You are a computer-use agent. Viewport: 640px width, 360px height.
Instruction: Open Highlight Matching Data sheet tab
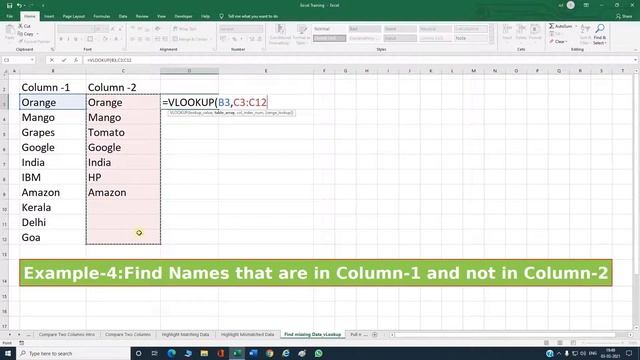185,335
